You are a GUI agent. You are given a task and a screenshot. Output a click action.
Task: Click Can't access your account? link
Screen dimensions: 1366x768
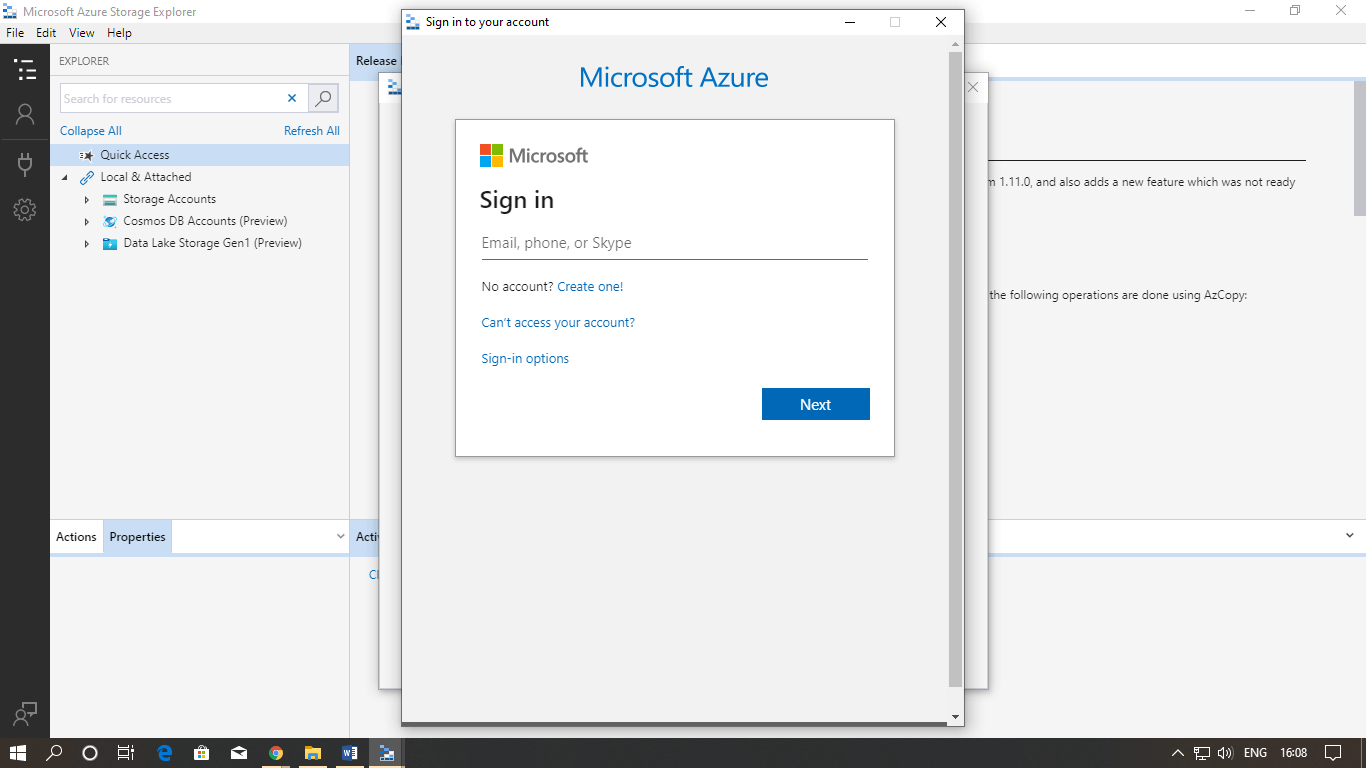(x=558, y=323)
